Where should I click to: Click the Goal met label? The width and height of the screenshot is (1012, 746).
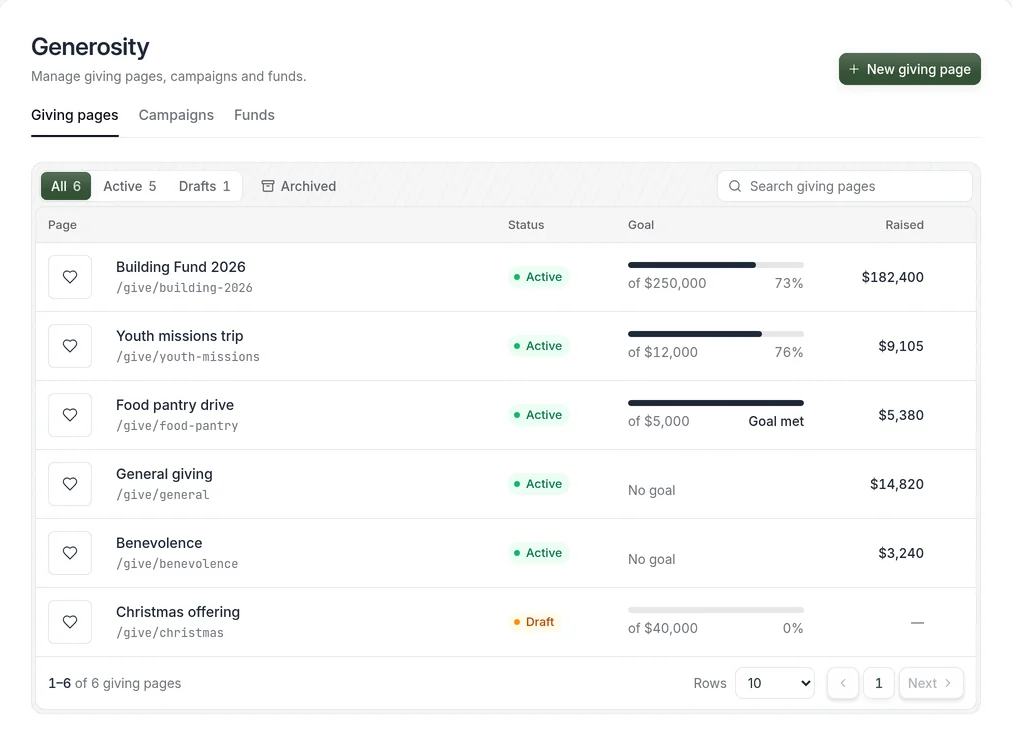pos(776,421)
